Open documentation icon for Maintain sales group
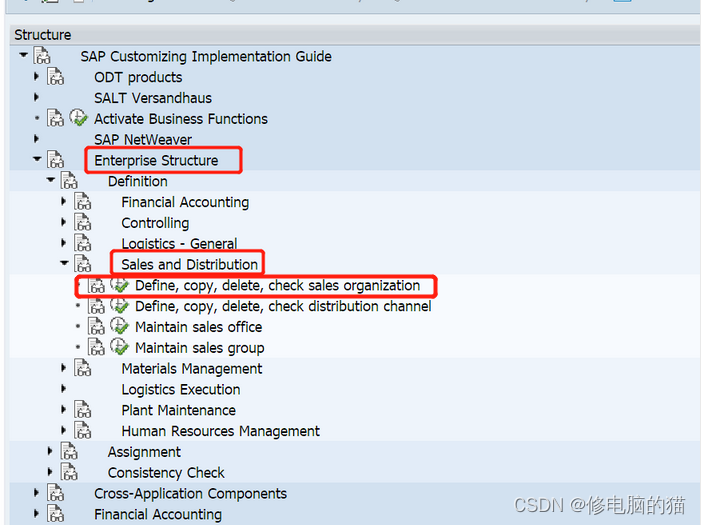701x525 pixels. [x=96, y=347]
